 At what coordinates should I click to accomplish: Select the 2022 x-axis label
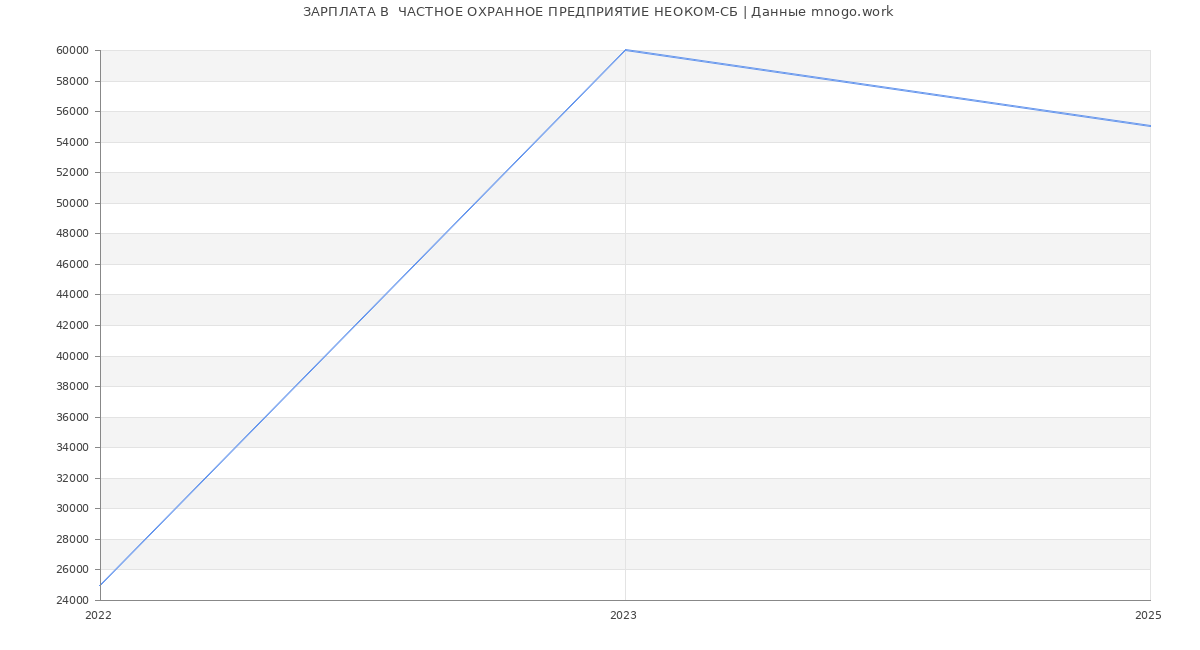pyautogui.click(x=98, y=616)
